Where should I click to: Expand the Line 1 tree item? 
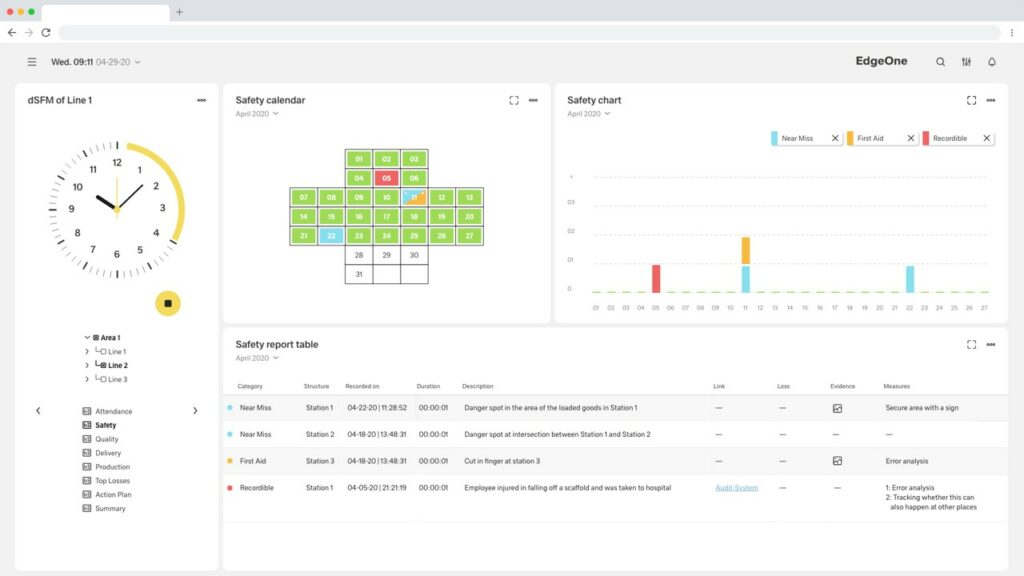(88, 351)
